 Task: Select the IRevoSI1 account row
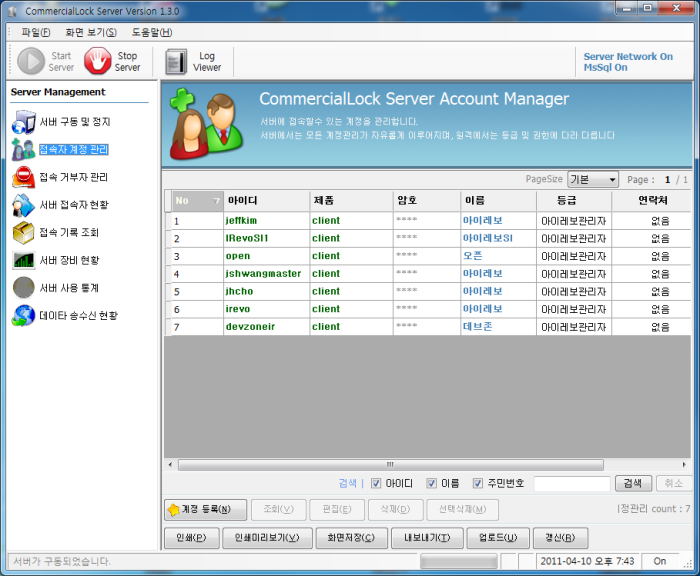(x=428, y=238)
